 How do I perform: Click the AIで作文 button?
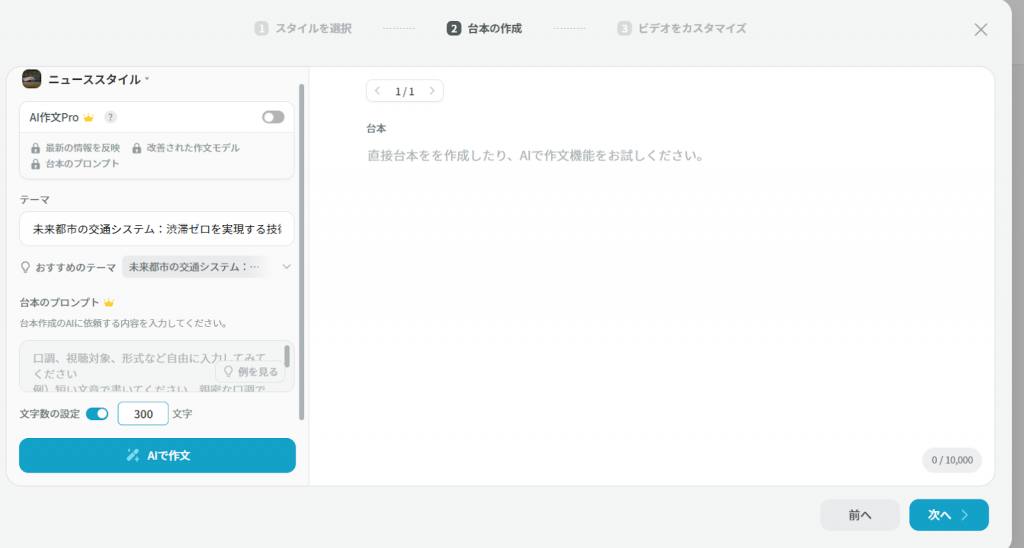[x=157, y=455]
